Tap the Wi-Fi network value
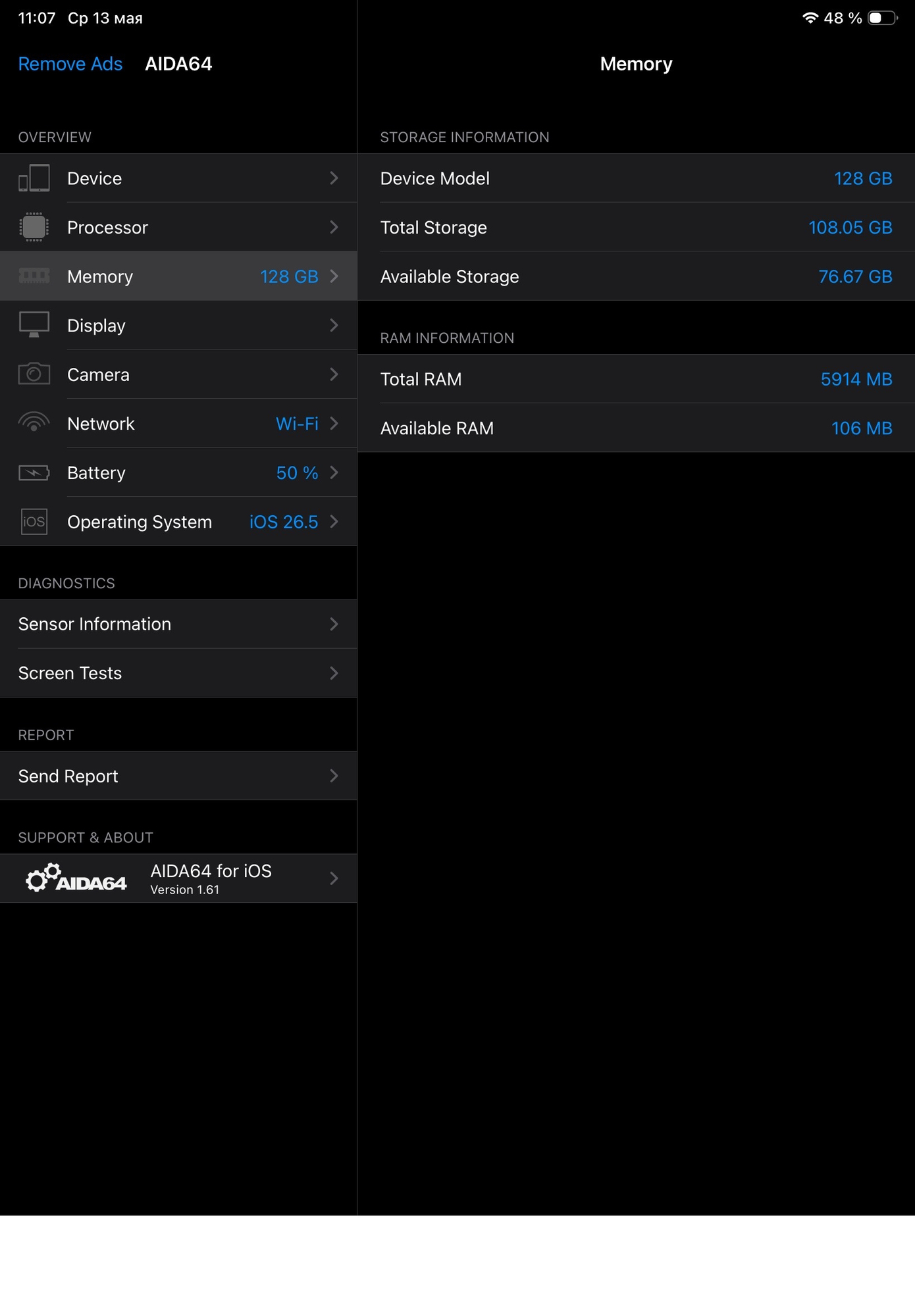Image resolution: width=915 pixels, height=1316 pixels. 297,424
